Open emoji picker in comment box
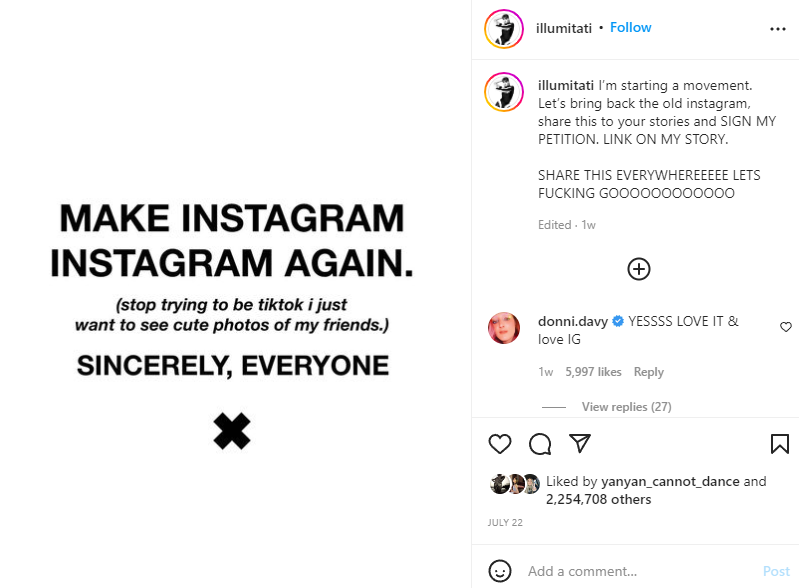This screenshot has width=799, height=588. coord(500,571)
